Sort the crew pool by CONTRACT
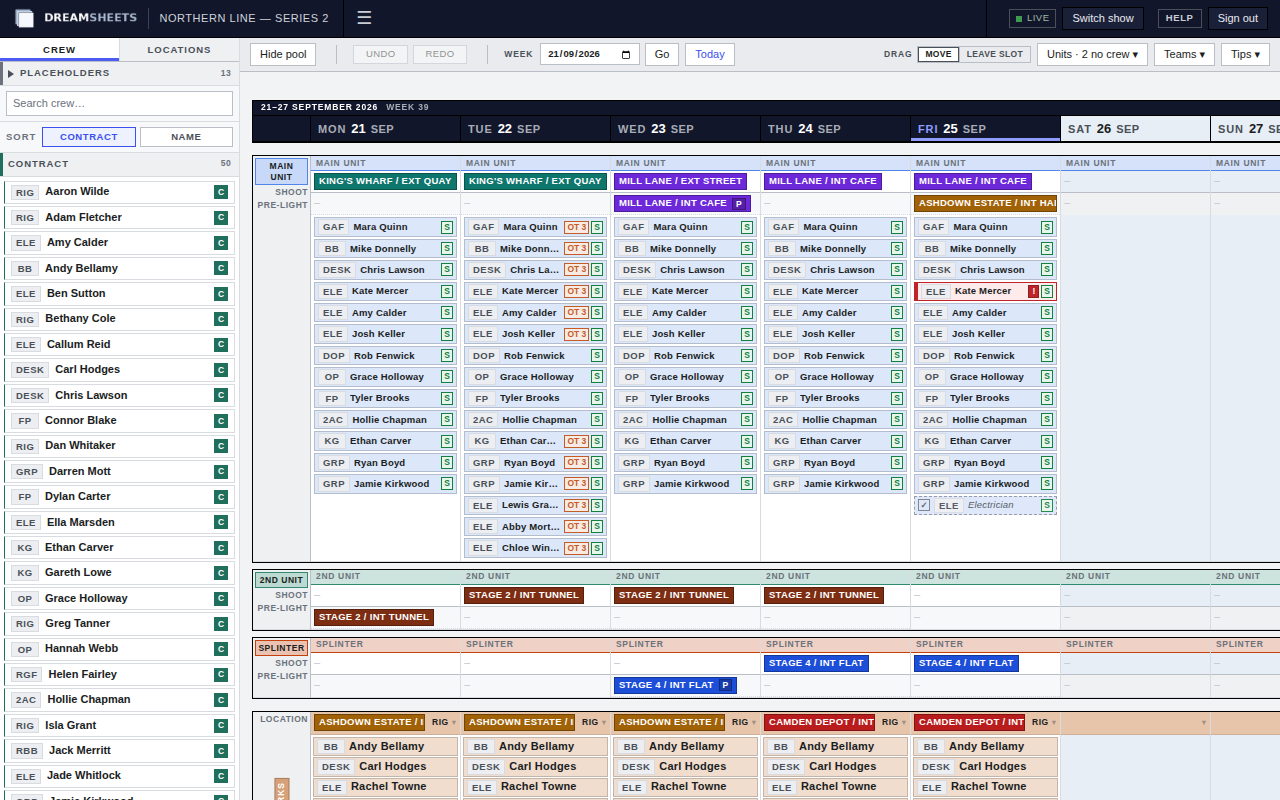 pyautogui.click(x=89, y=137)
